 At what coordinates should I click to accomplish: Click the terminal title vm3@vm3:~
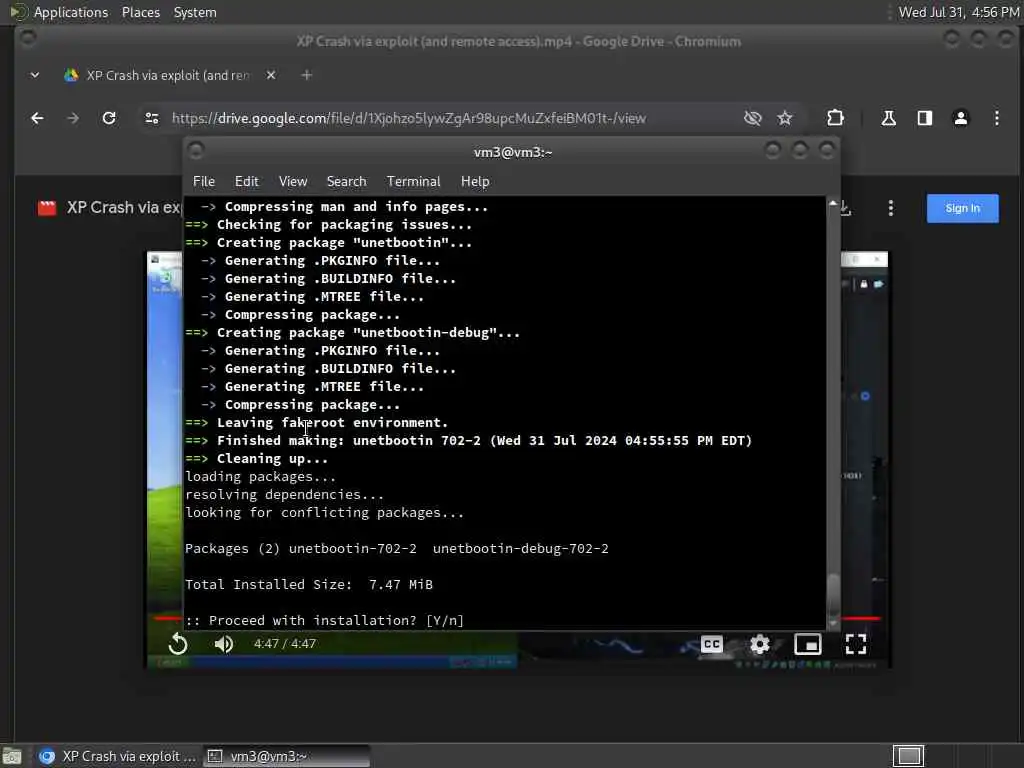point(513,152)
